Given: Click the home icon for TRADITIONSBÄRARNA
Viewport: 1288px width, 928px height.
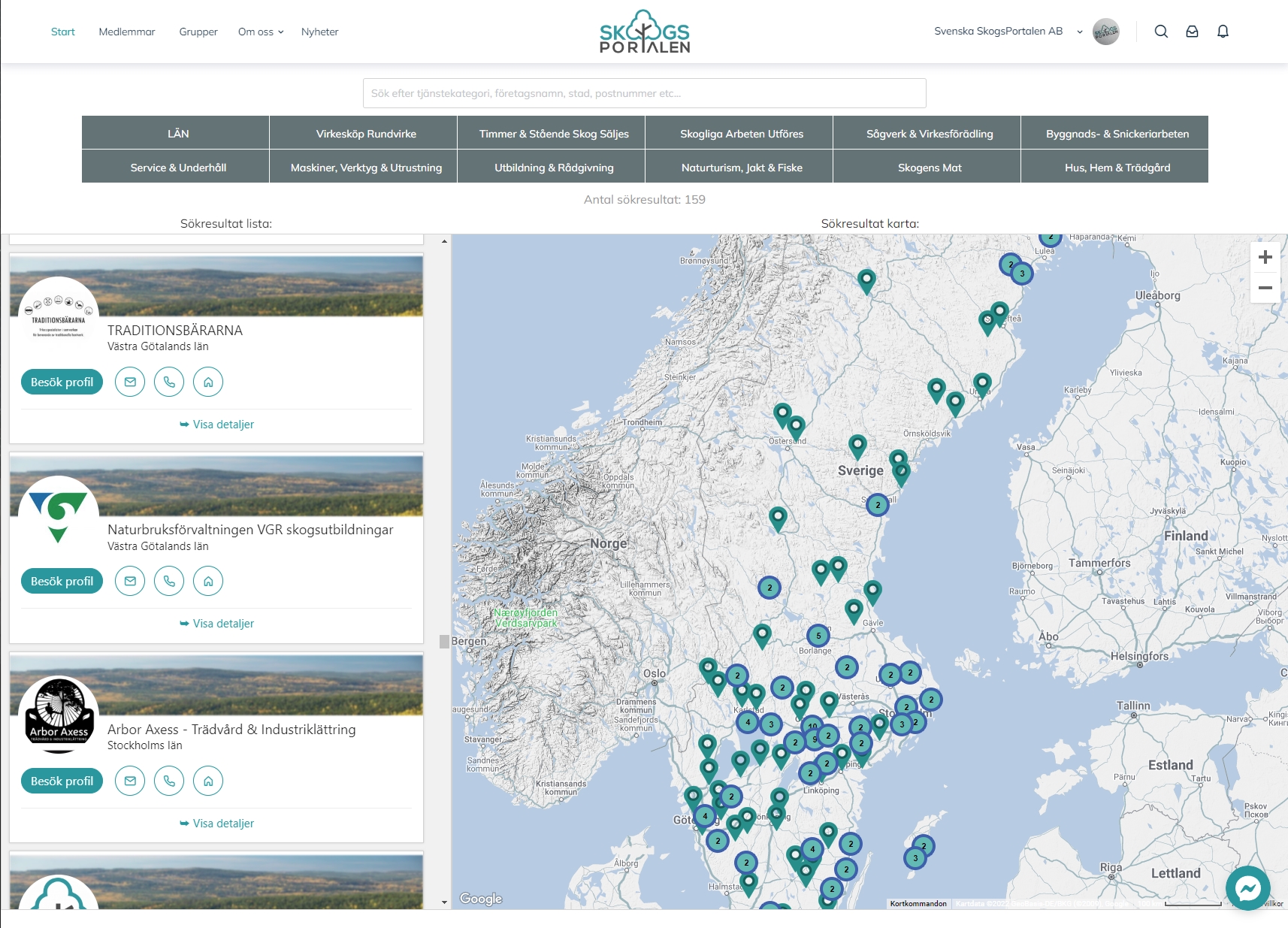Looking at the screenshot, I should [x=208, y=382].
